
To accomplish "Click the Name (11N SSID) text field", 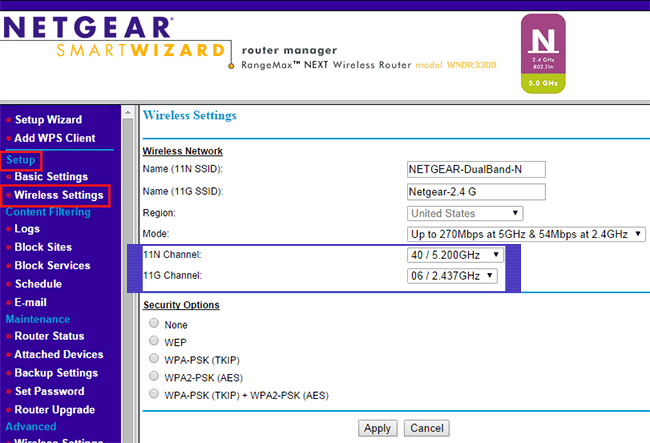I will coord(476,169).
